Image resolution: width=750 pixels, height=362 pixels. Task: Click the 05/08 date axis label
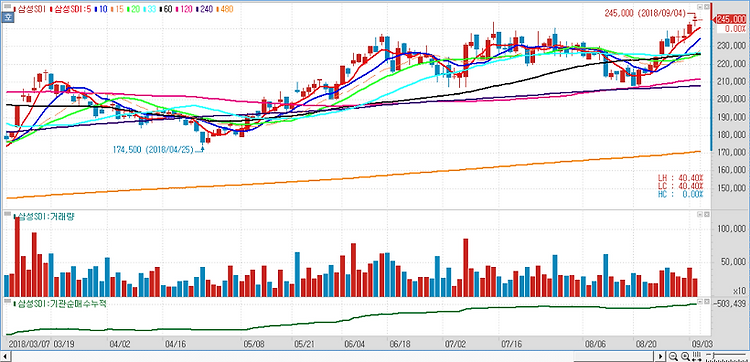[254, 344]
